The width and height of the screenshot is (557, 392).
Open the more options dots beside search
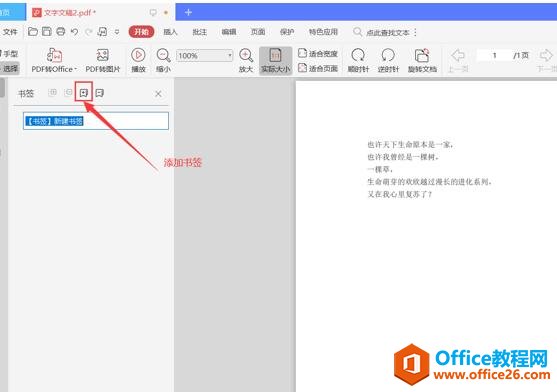[415, 32]
